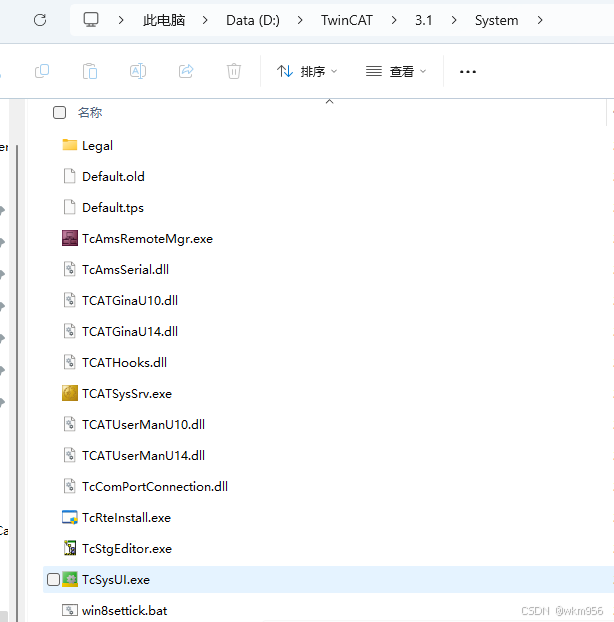Click the paste icon in toolbar
The height and width of the screenshot is (622, 614).
90,71
